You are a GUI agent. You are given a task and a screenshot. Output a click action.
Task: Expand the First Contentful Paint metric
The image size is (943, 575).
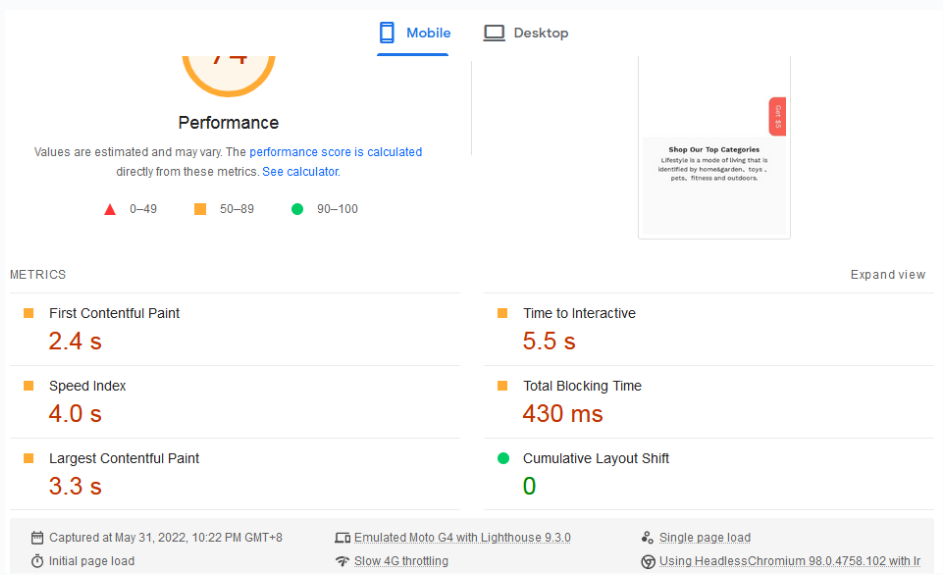(x=114, y=314)
